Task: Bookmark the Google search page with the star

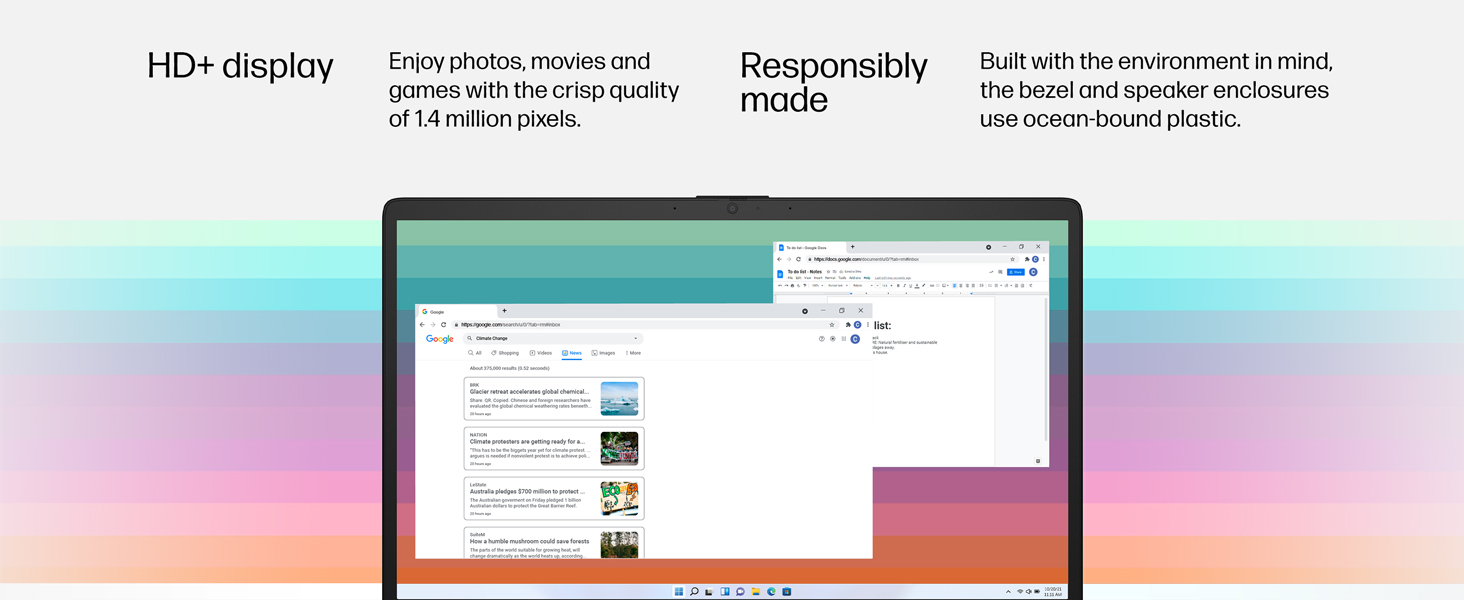Action: (832, 325)
